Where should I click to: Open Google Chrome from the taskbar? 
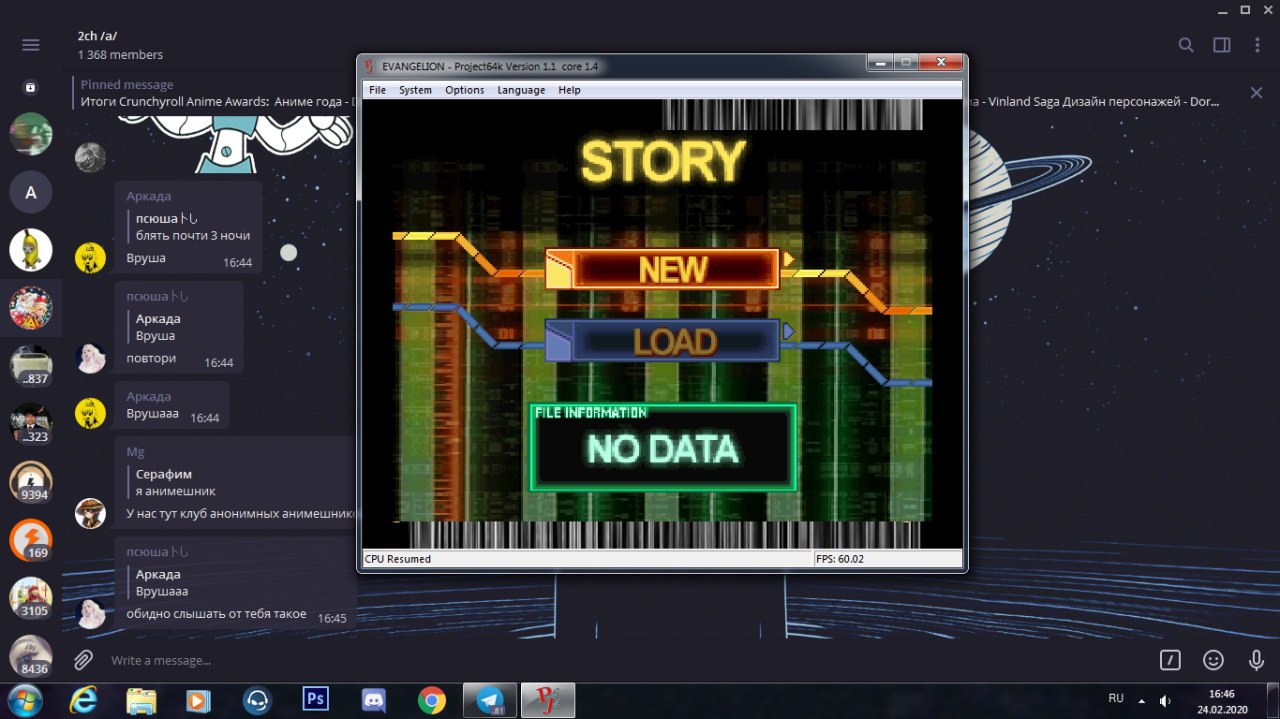pos(432,700)
